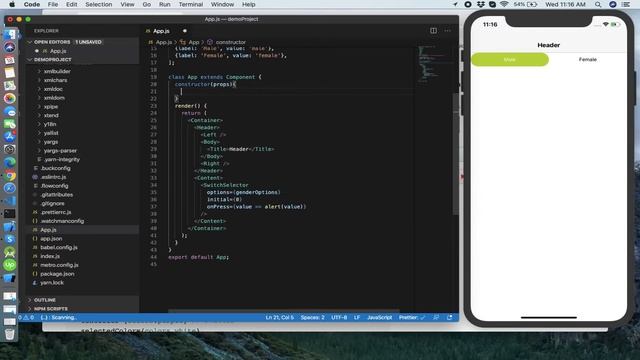
Task: Click the App class breadcrumb
Action: point(194,42)
